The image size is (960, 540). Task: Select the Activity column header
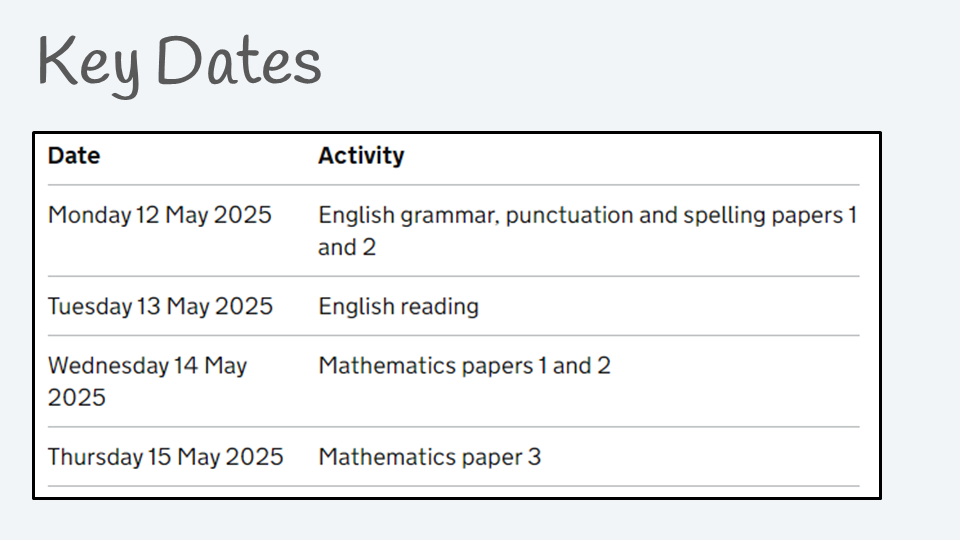click(x=361, y=156)
